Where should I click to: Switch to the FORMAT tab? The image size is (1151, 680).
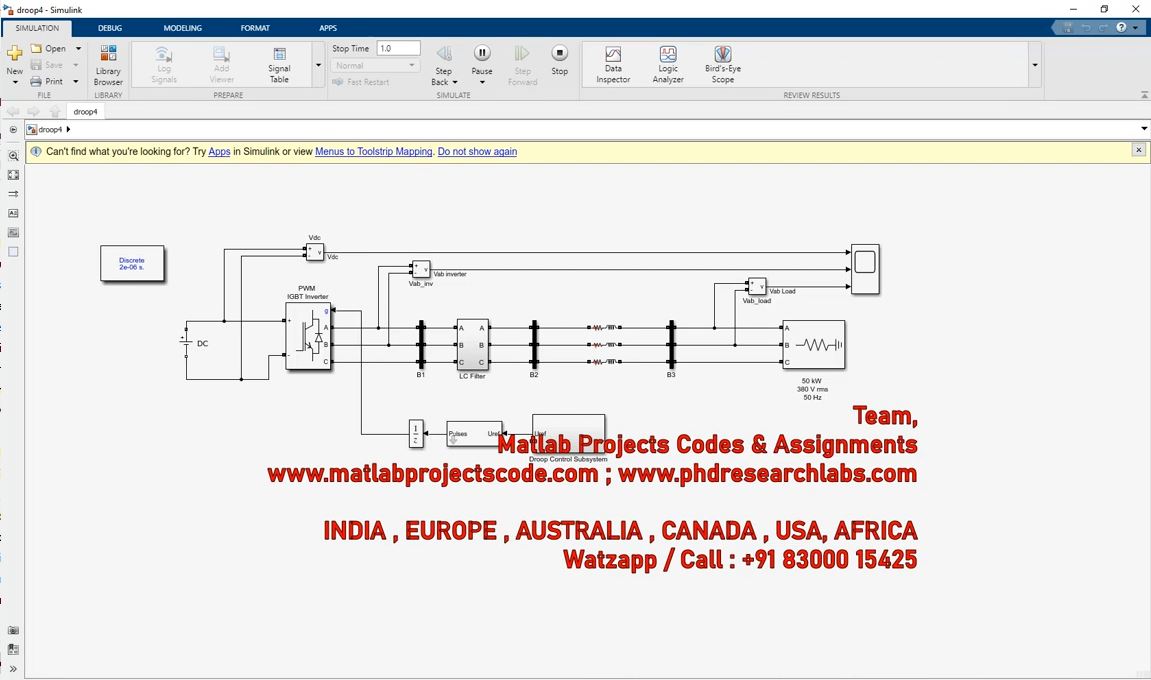(x=255, y=28)
